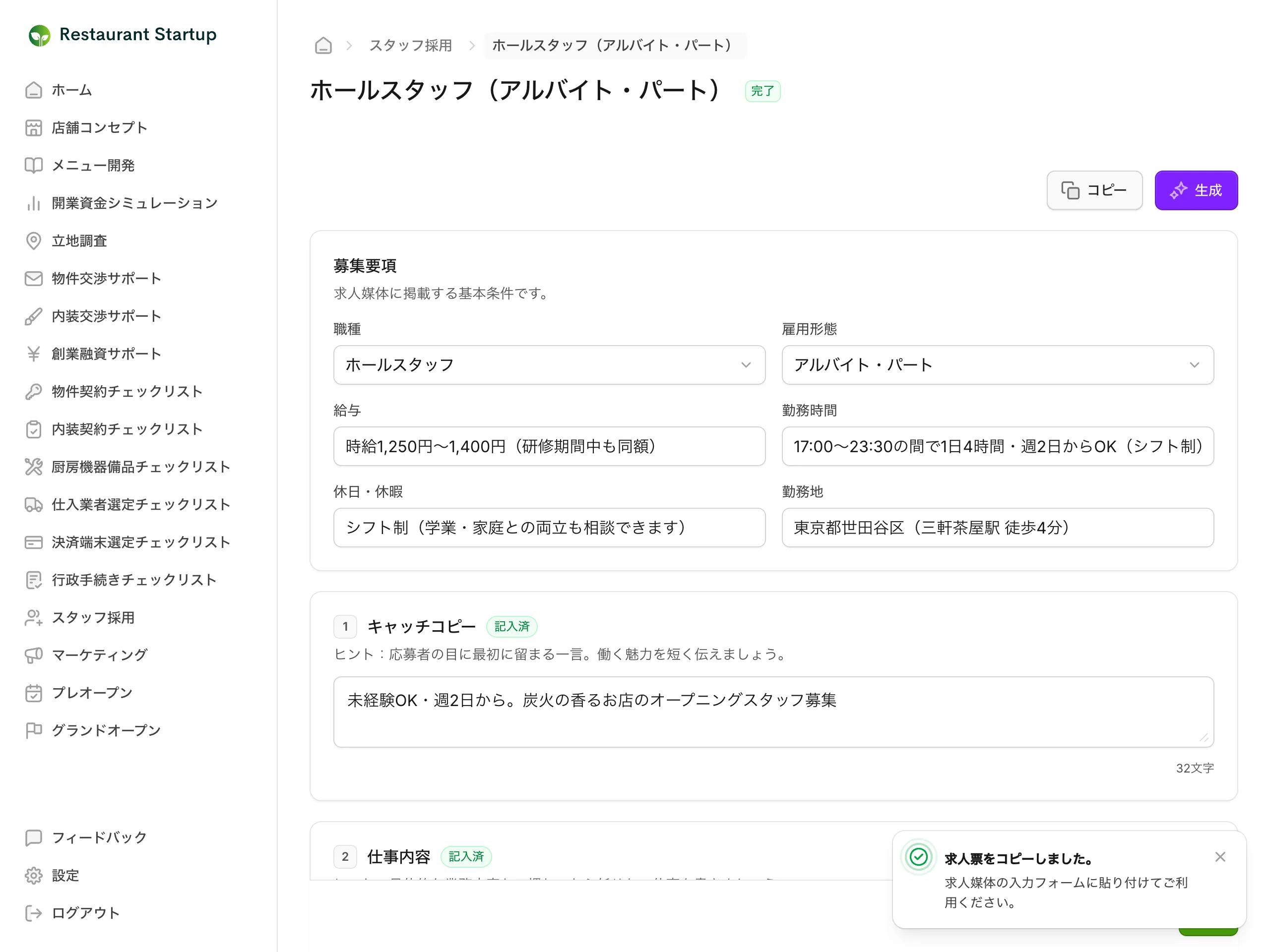The height and width of the screenshot is (952, 1270).
Task: Click the 立地調査 map pin icon
Action: (x=34, y=241)
